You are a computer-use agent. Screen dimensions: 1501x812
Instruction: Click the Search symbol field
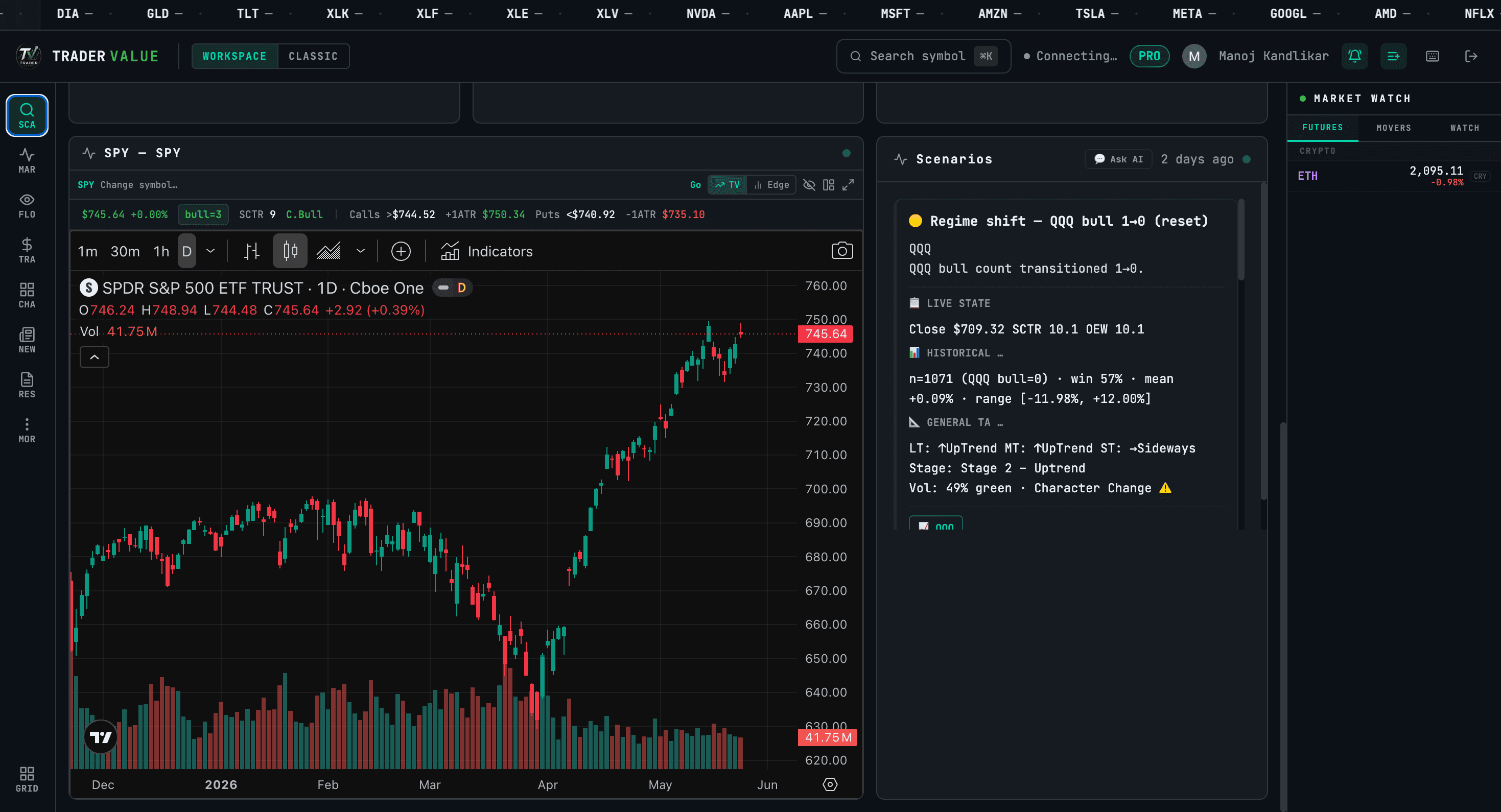tap(924, 56)
